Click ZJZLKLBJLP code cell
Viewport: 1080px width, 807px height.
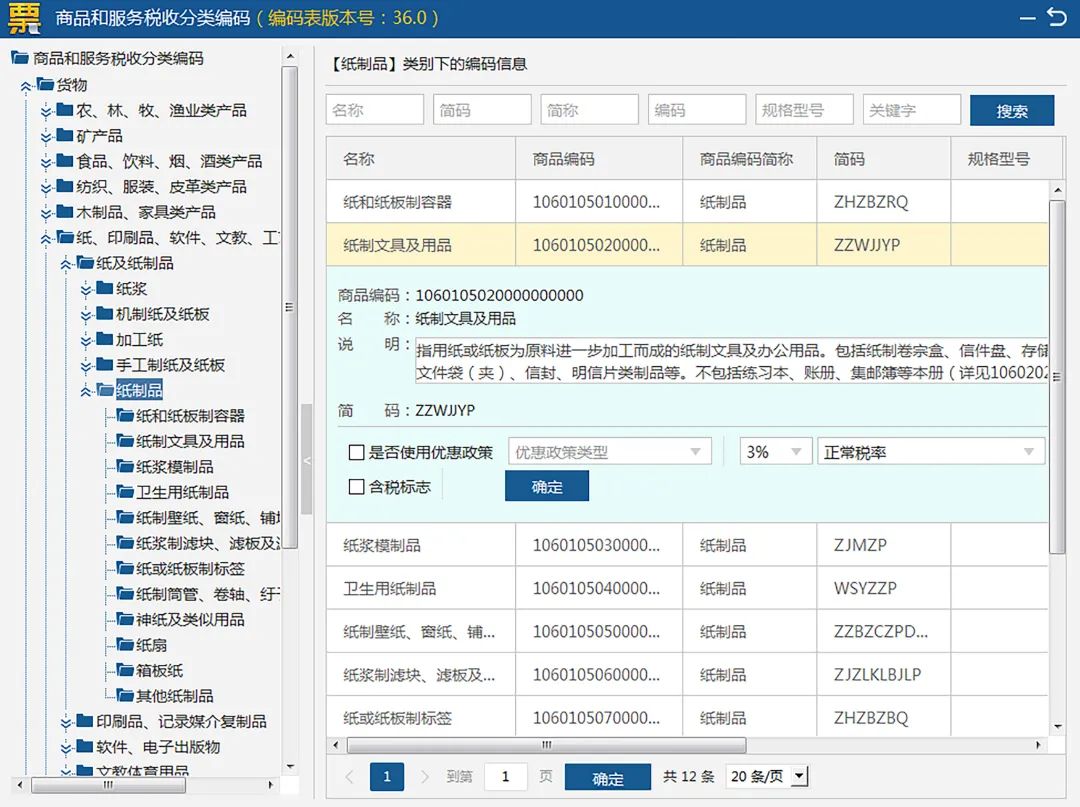(884, 674)
